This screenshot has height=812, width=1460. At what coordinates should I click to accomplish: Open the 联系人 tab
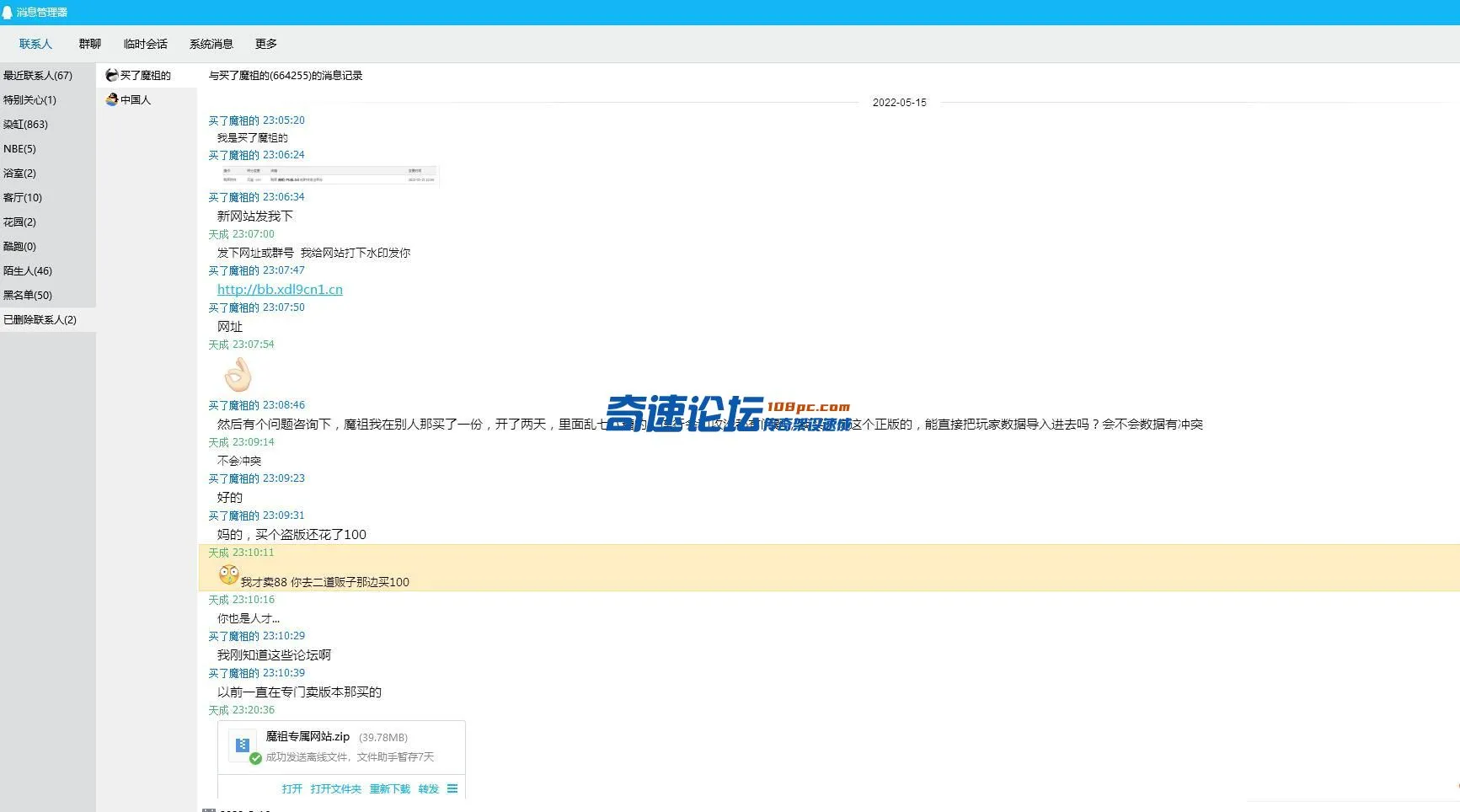coord(35,44)
